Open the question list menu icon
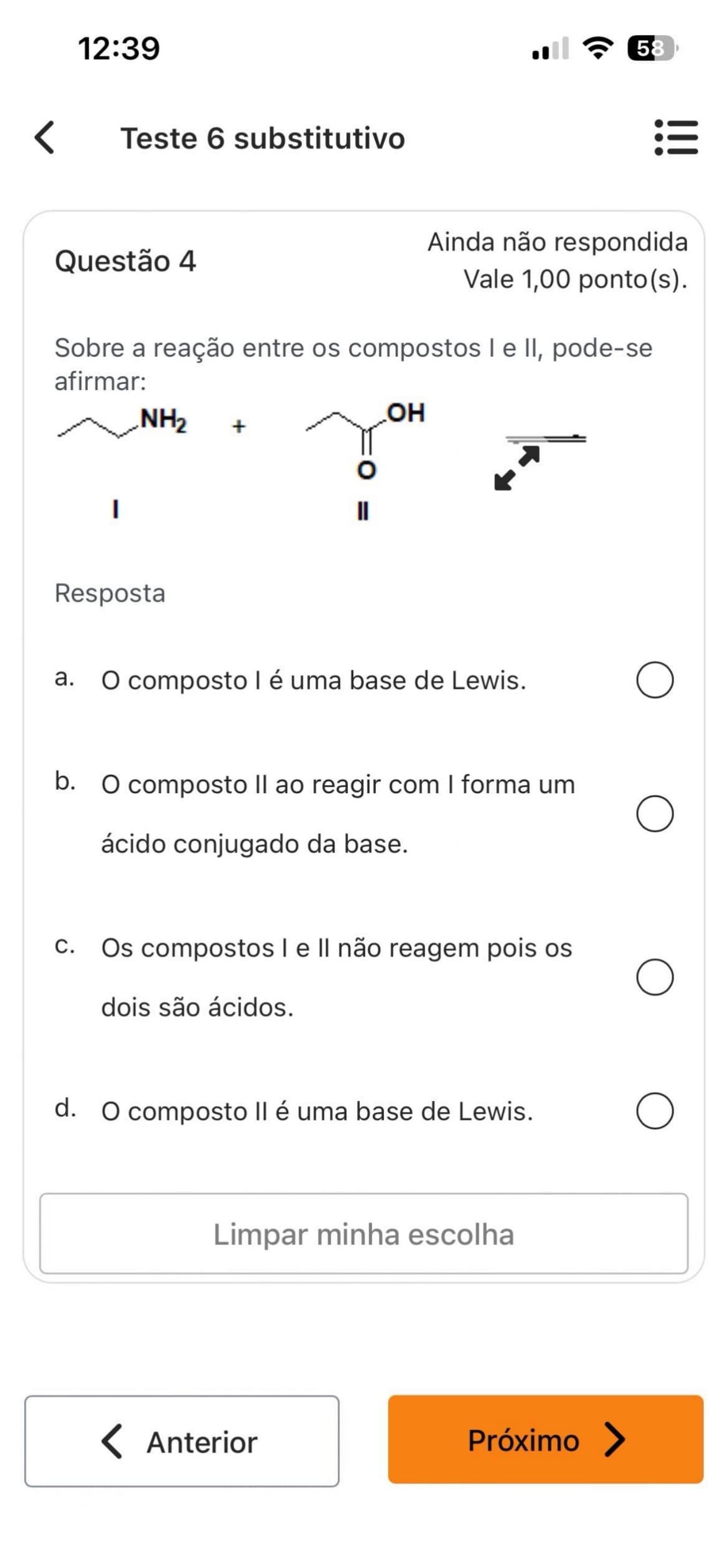This screenshot has width=728, height=1568. [x=675, y=138]
